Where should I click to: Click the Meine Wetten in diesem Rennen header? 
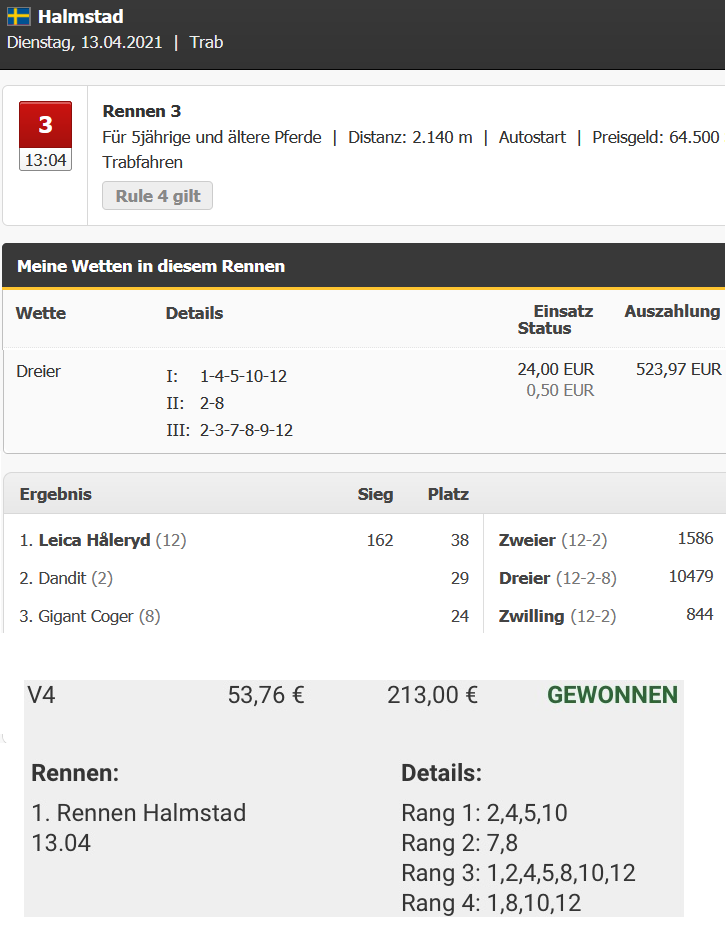coord(151,266)
